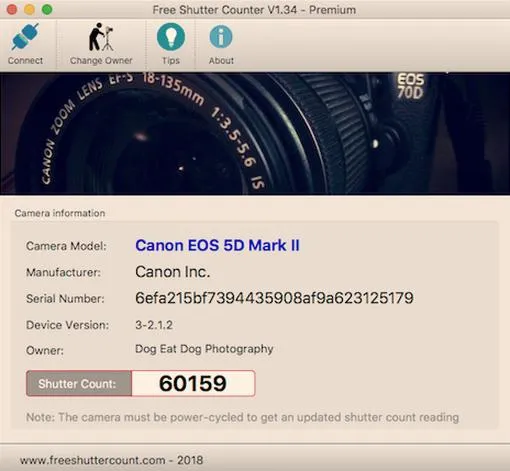The height and width of the screenshot is (471, 510).
Task: Click the shutter count value 60159
Action: coord(193,383)
